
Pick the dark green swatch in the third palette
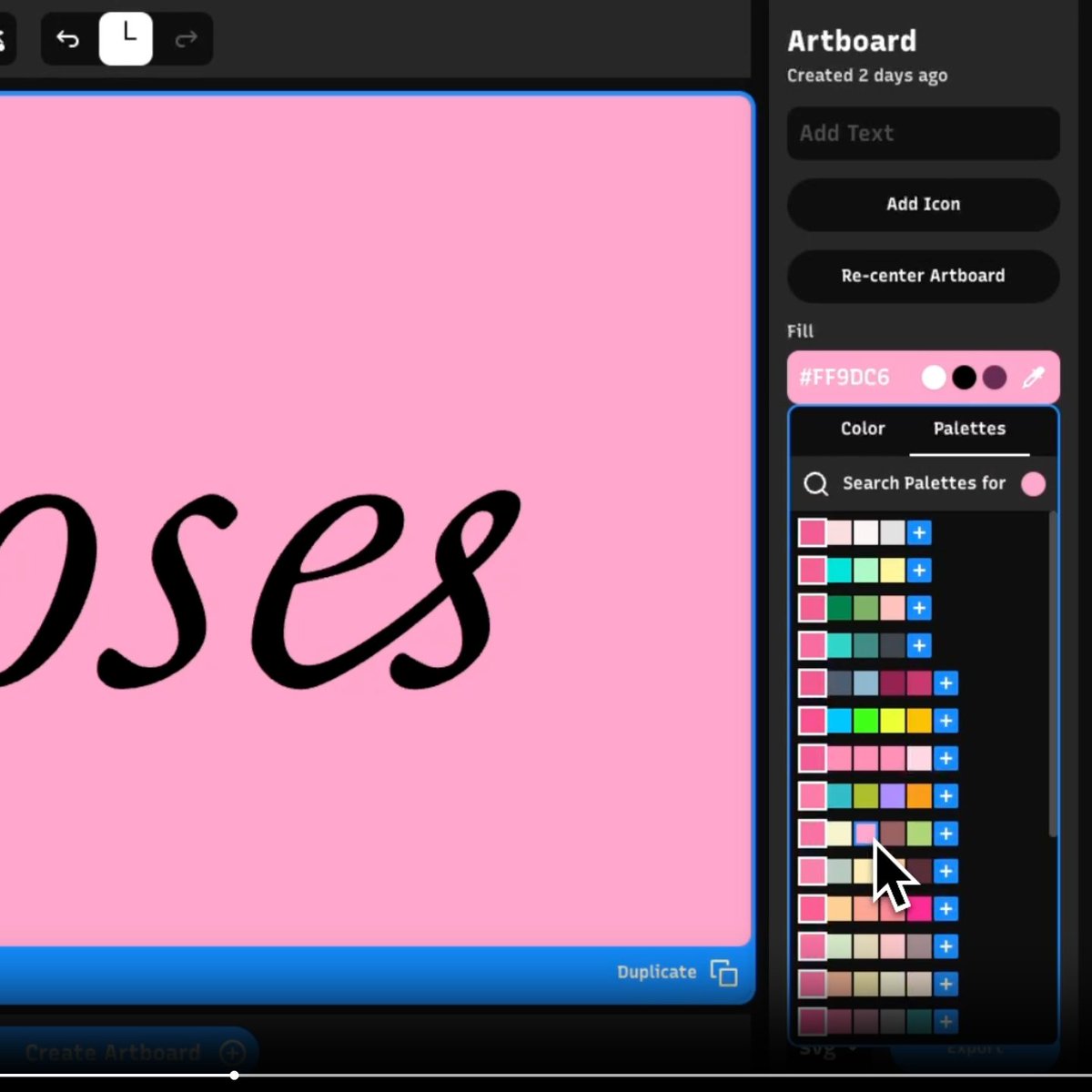point(839,608)
